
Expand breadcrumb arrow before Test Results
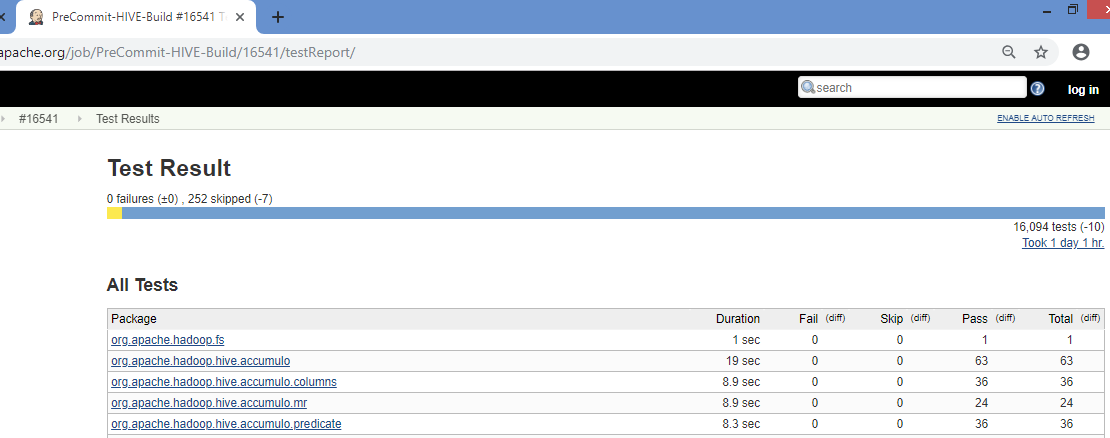[80, 118]
